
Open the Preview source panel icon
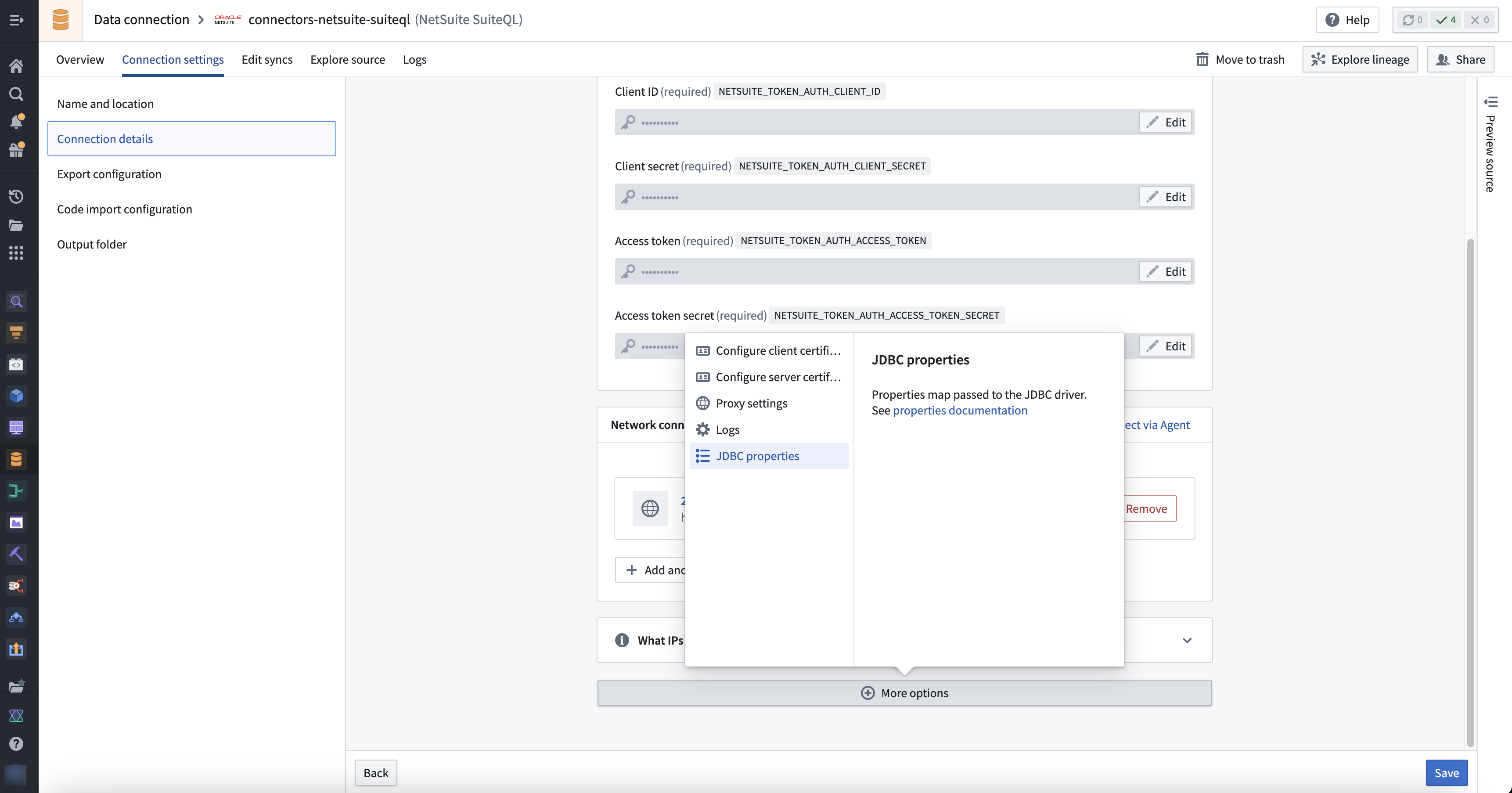point(1491,102)
